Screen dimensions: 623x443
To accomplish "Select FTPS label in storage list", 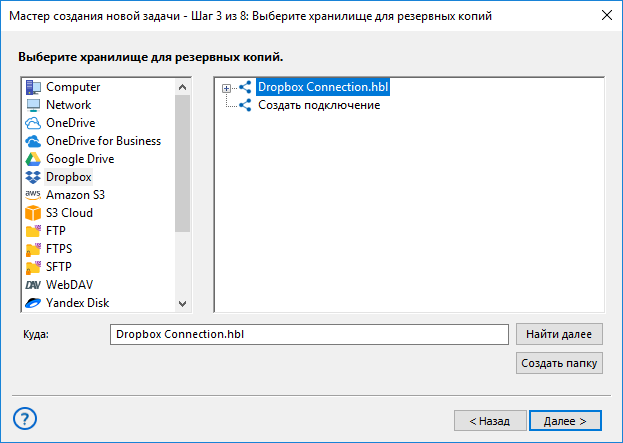I will point(59,249).
